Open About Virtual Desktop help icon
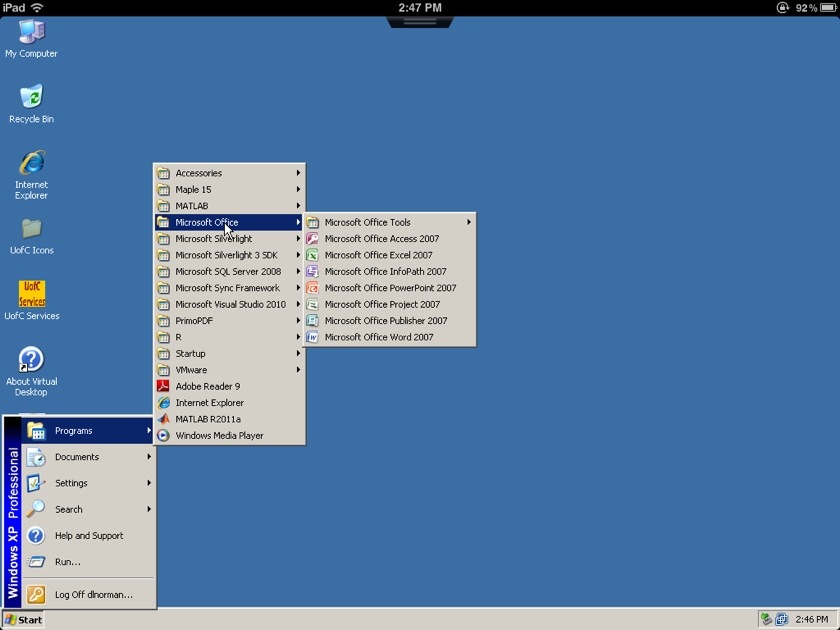 [31, 361]
